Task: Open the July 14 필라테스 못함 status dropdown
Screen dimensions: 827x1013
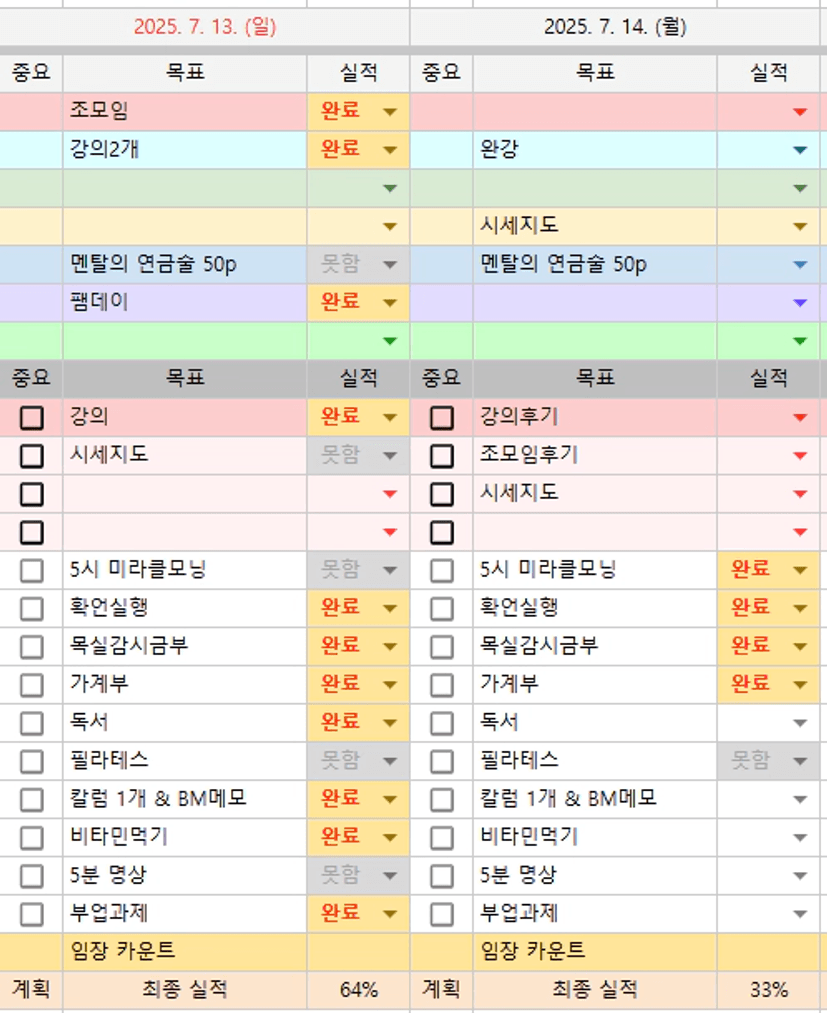Action: coord(799,761)
